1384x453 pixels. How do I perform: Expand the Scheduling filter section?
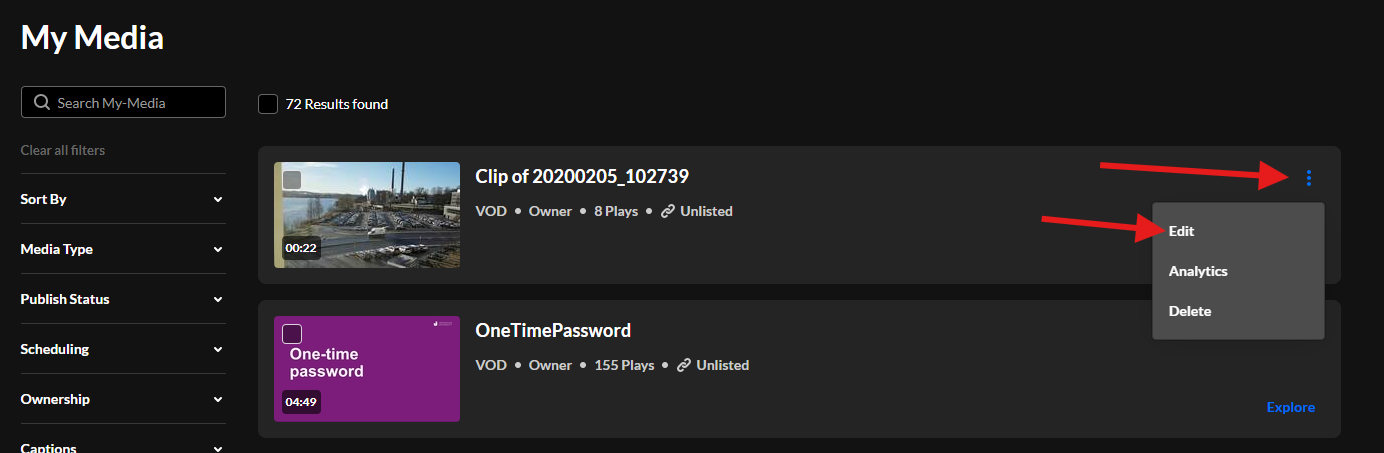pyautogui.click(x=218, y=349)
